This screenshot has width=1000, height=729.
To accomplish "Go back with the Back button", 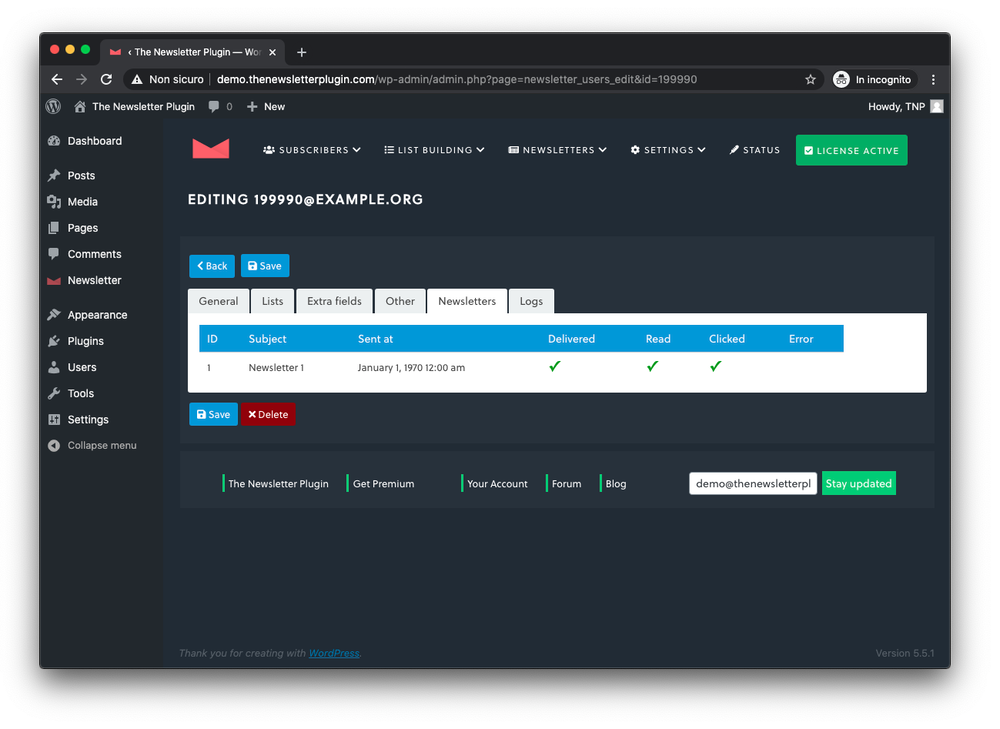I will 212,266.
